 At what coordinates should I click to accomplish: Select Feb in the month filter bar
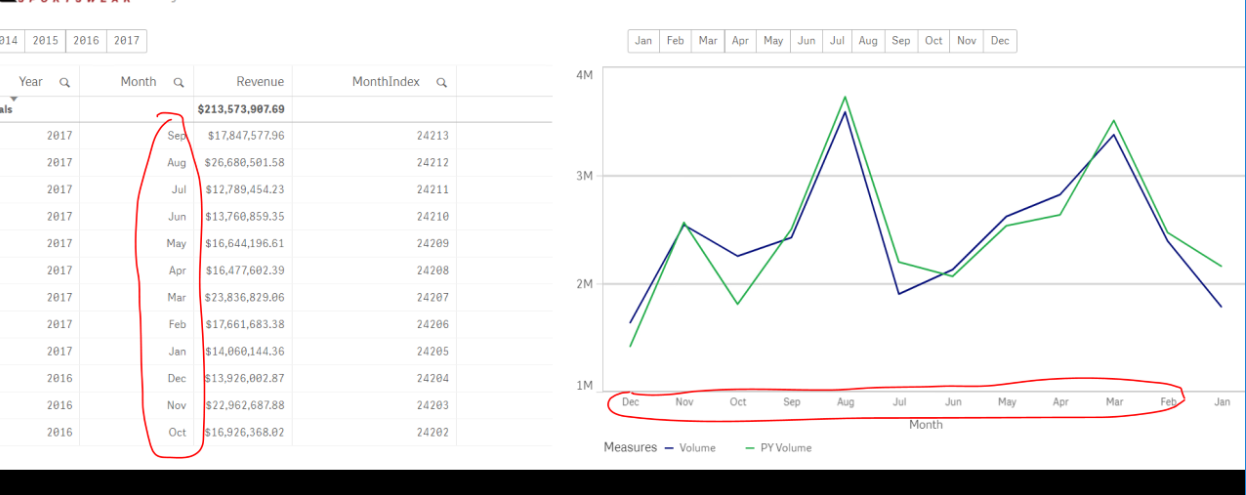pos(676,41)
